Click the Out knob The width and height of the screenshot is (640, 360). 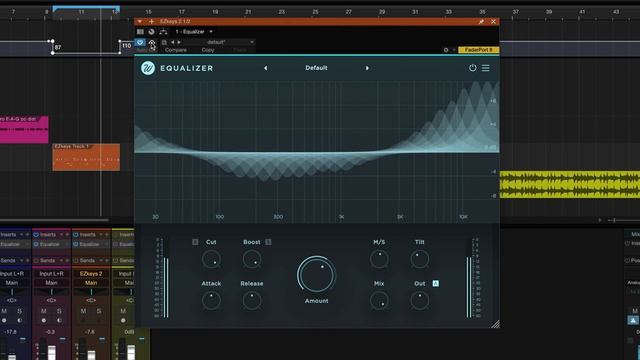[420, 300]
